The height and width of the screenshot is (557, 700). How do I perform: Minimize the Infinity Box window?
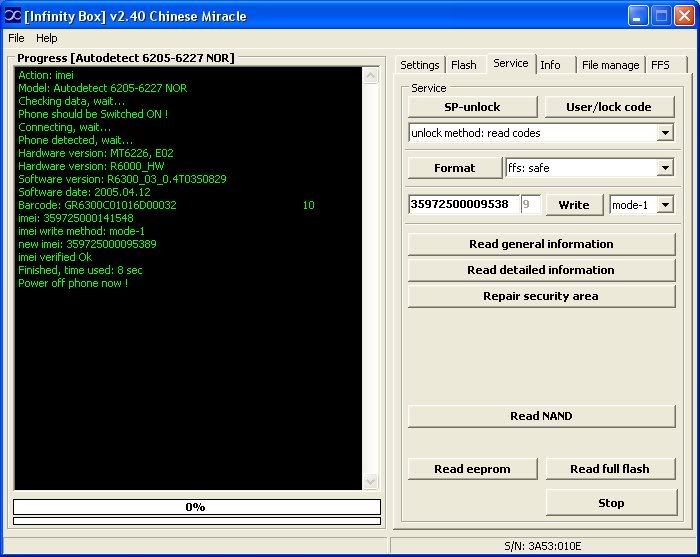(x=638, y=16)
